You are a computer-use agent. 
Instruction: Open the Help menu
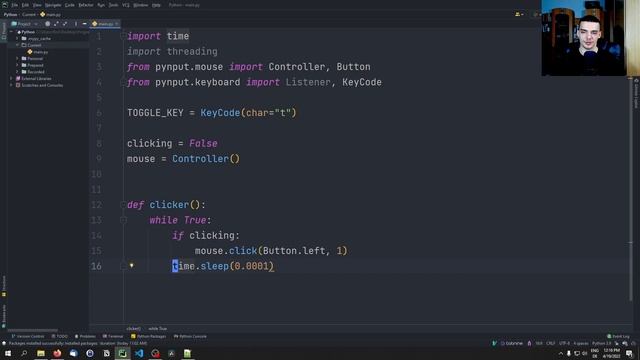click(x=156, y=5)
